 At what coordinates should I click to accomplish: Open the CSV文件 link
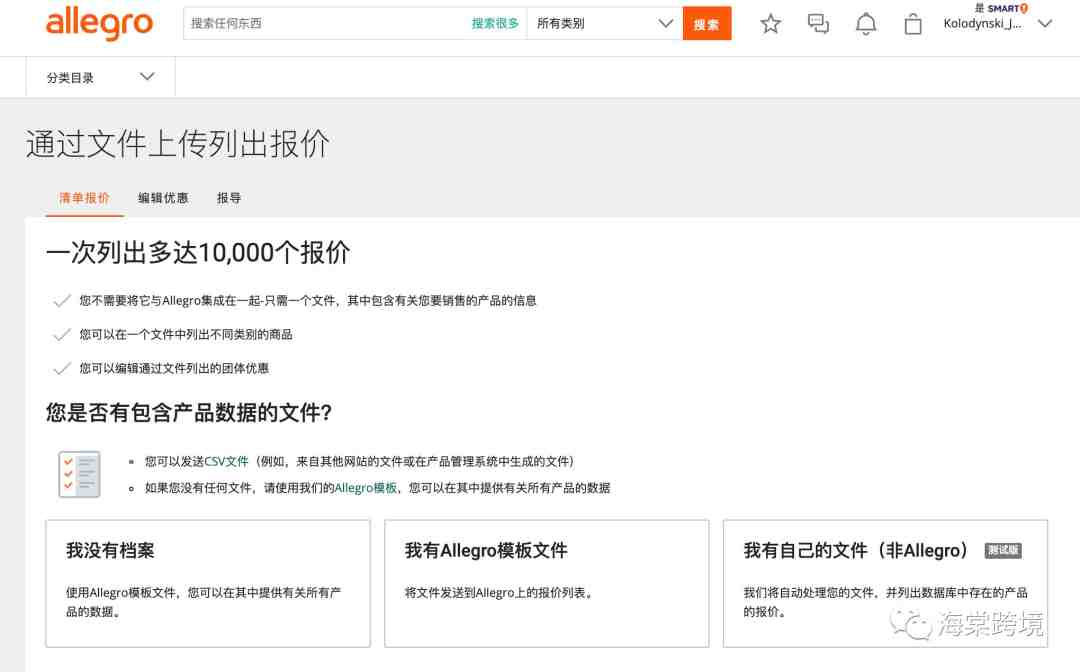(226, 461)
